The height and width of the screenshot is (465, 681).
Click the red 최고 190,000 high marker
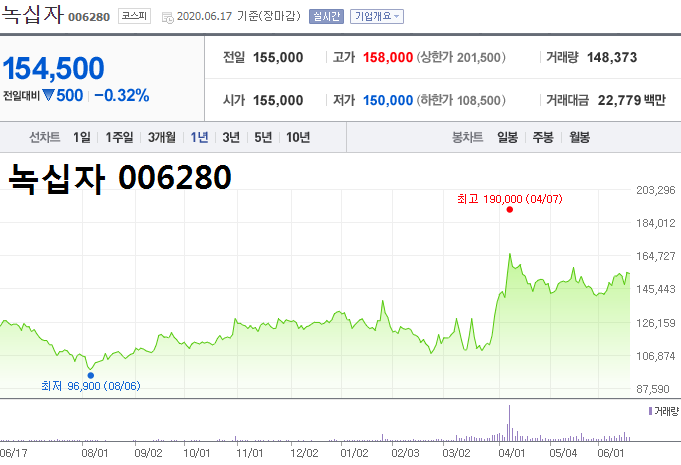point(510,210)
